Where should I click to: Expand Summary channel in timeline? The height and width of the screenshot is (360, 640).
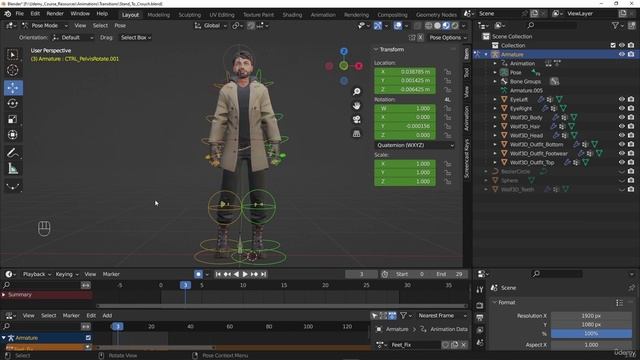4,295
